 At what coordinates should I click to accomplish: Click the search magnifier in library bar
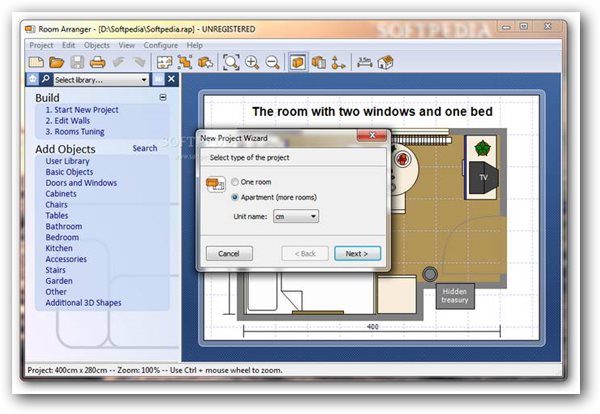click(x=46, y=79)
